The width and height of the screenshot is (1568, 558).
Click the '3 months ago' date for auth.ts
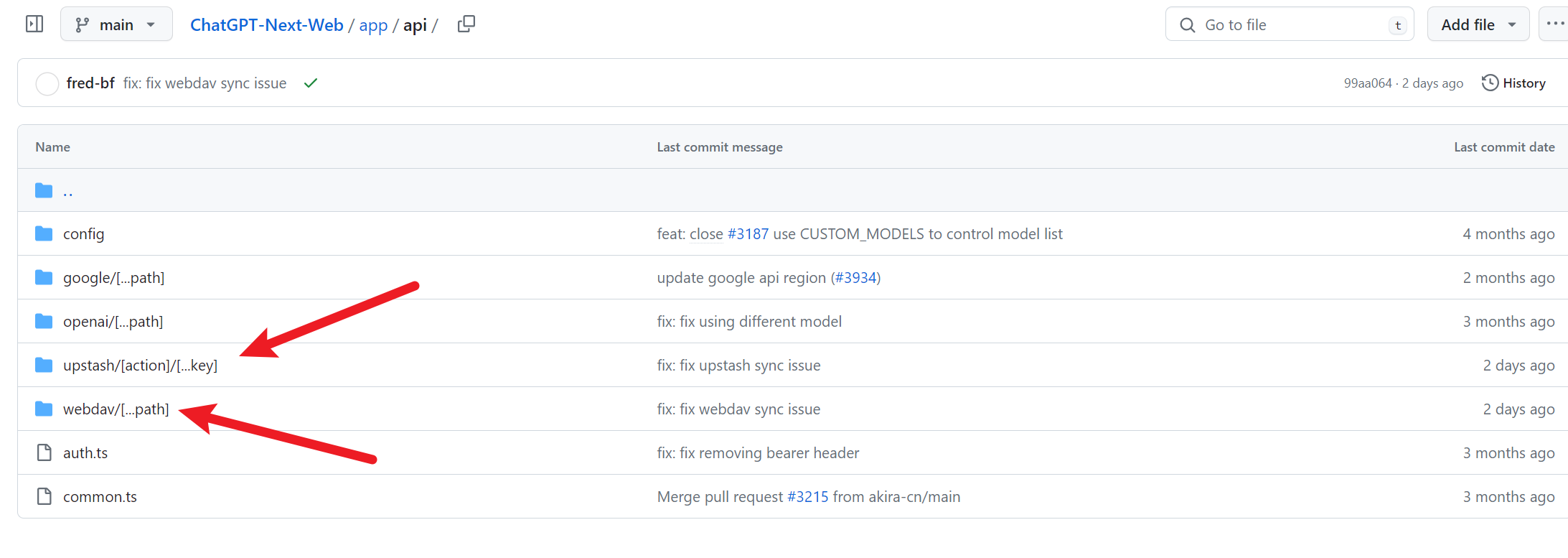pos(1508,453)
